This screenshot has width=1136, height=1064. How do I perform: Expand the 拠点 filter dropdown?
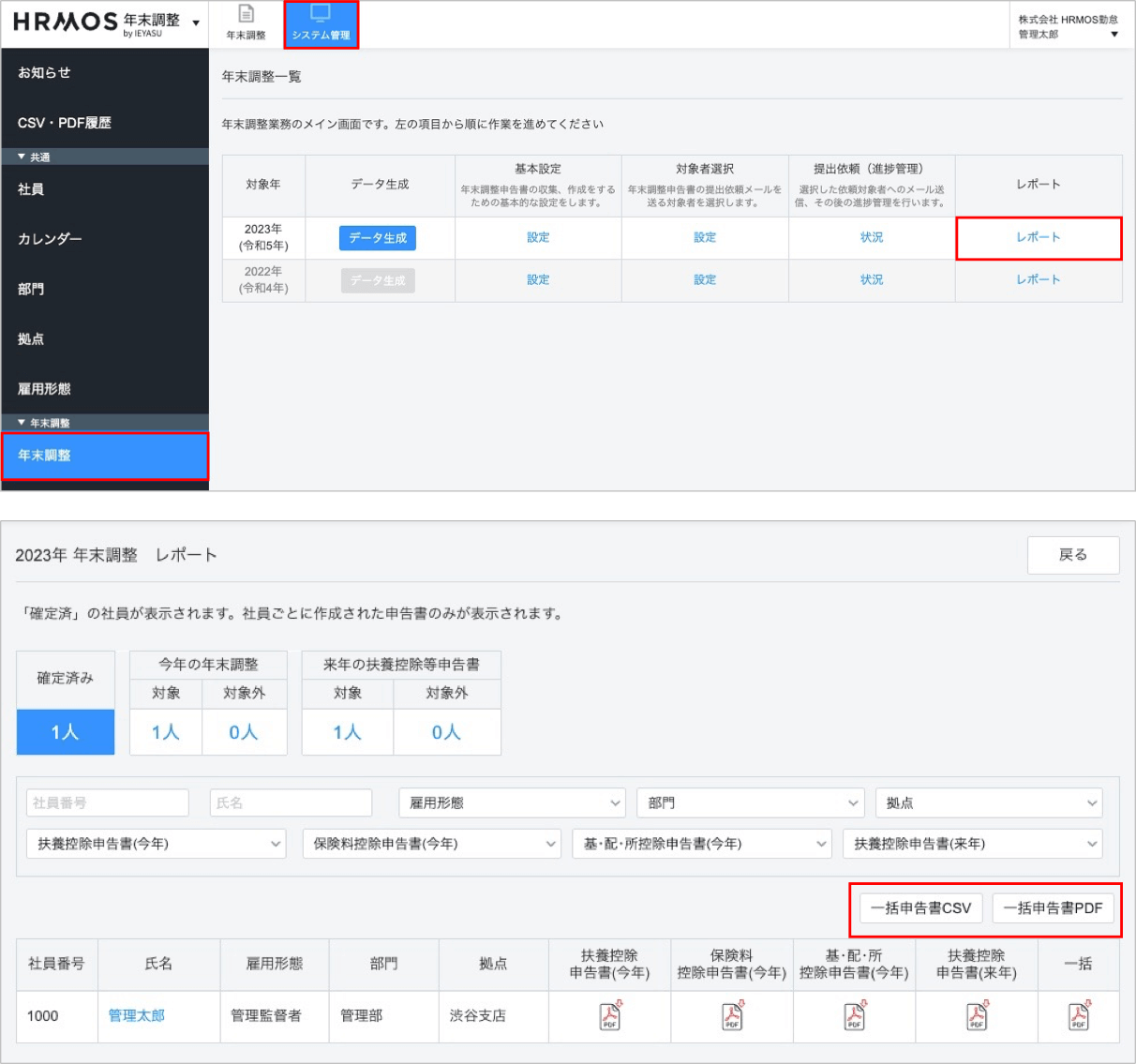coord(988,803)
